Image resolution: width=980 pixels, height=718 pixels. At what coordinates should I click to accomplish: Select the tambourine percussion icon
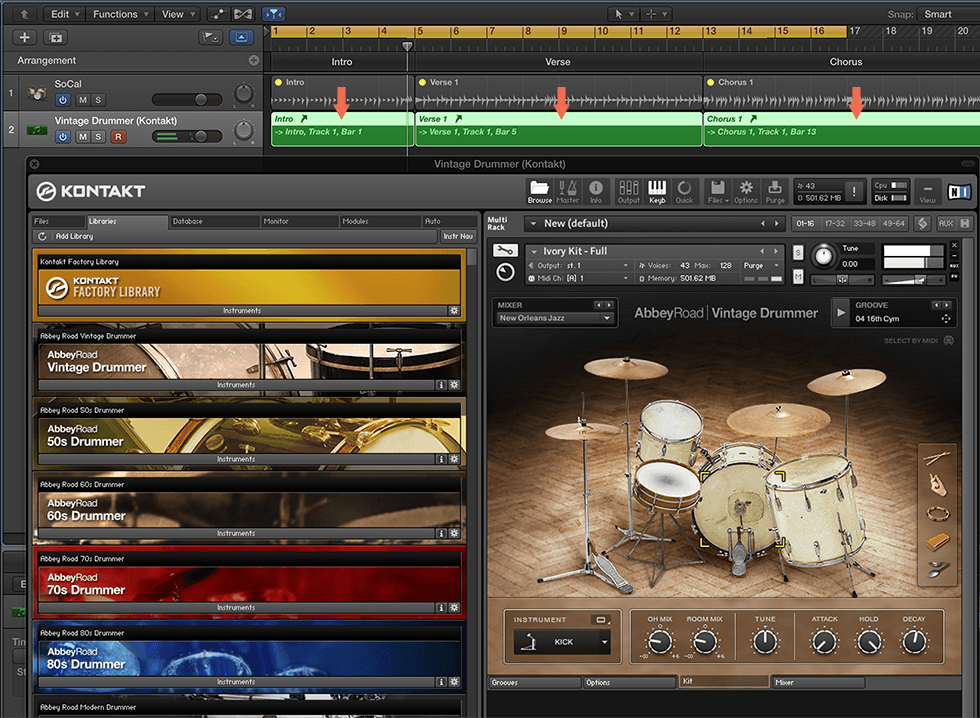click(x=938, y=514)
